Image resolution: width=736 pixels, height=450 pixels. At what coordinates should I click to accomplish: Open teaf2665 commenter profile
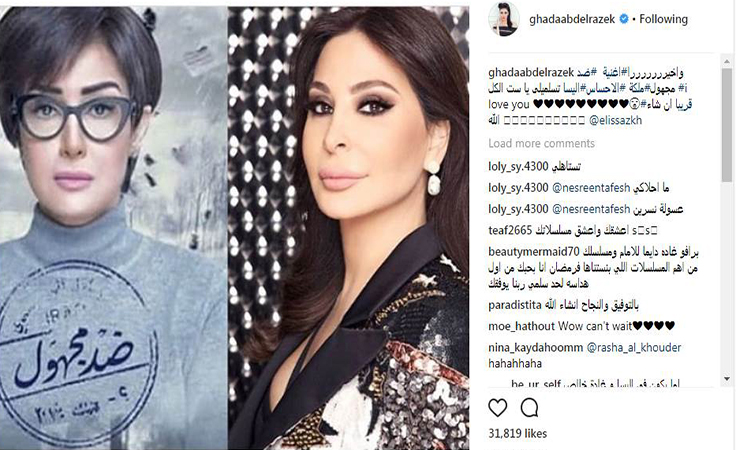510,230
